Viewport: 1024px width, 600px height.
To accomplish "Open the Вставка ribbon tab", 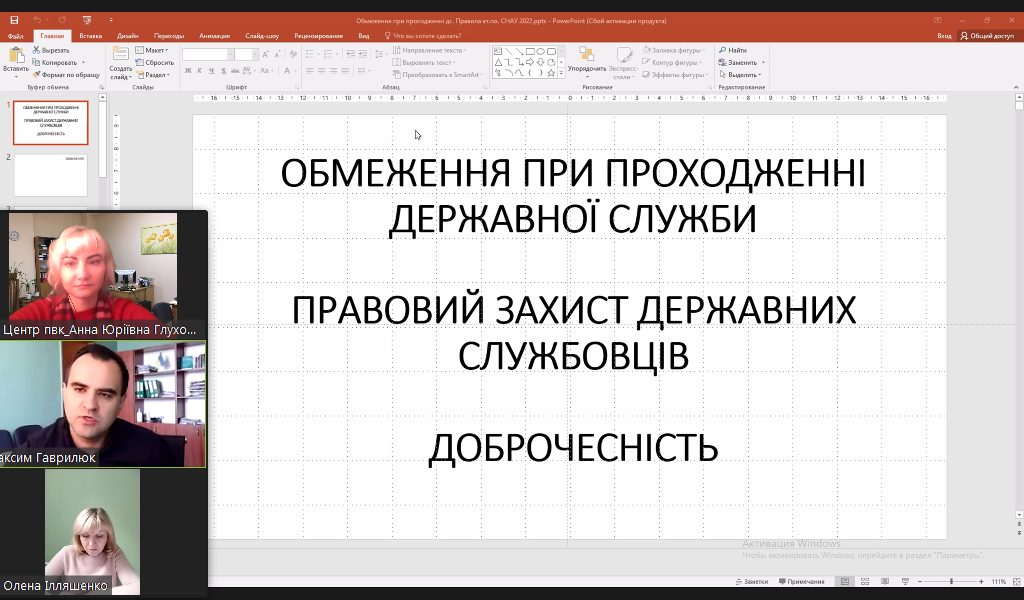I will pos(91,35).
